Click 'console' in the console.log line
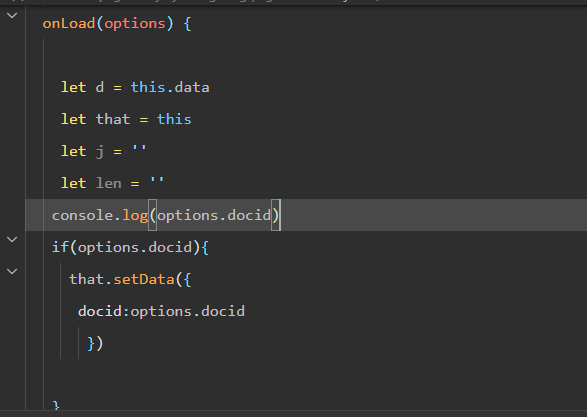Screen dimensions: 587x417 point(82,216)
